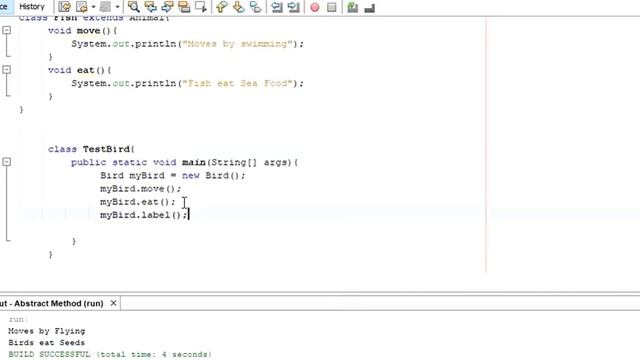Image resolution: width=640 pixels, height=360 pixels.
Task: Place cursor on 'Bird myBird = new Bird();'
Action: coord(173,176)
